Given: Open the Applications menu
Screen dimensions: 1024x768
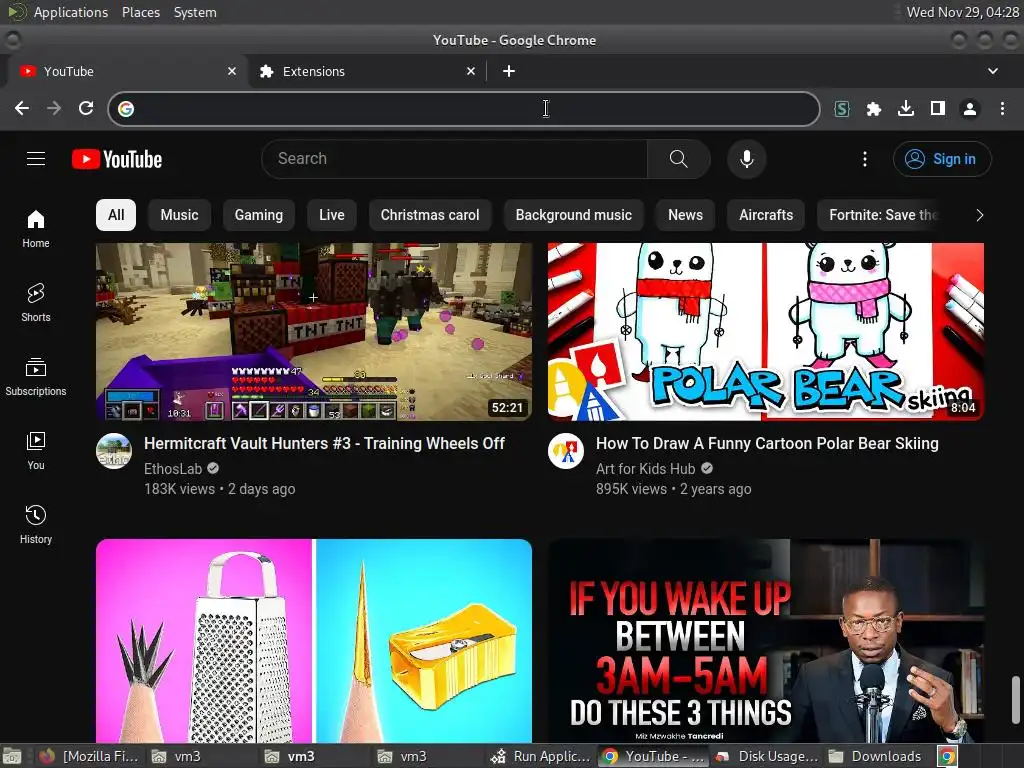Looking at the screenshot, I should coord(71,12).
